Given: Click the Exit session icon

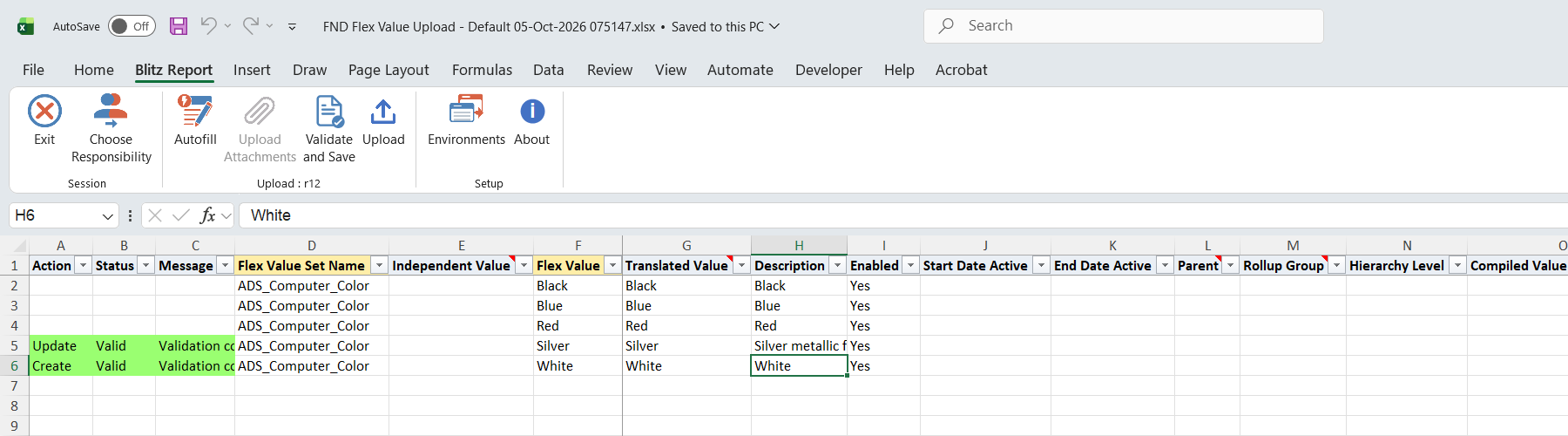Looking at the screenshot, I should [x=44, y=112].
